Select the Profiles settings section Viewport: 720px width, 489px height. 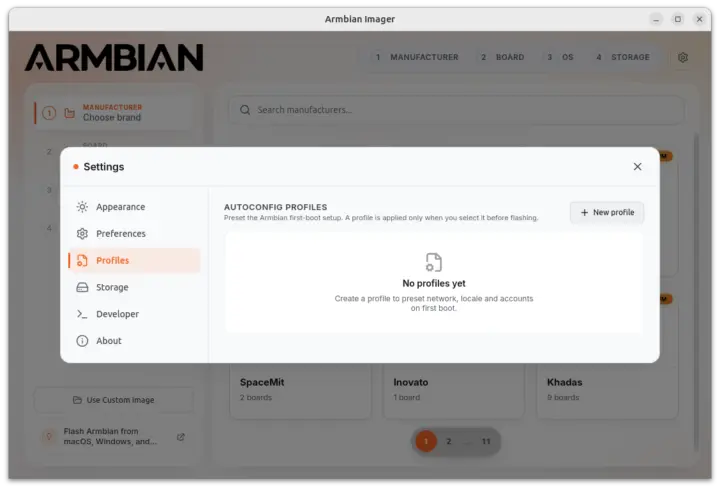click(134, 260)
